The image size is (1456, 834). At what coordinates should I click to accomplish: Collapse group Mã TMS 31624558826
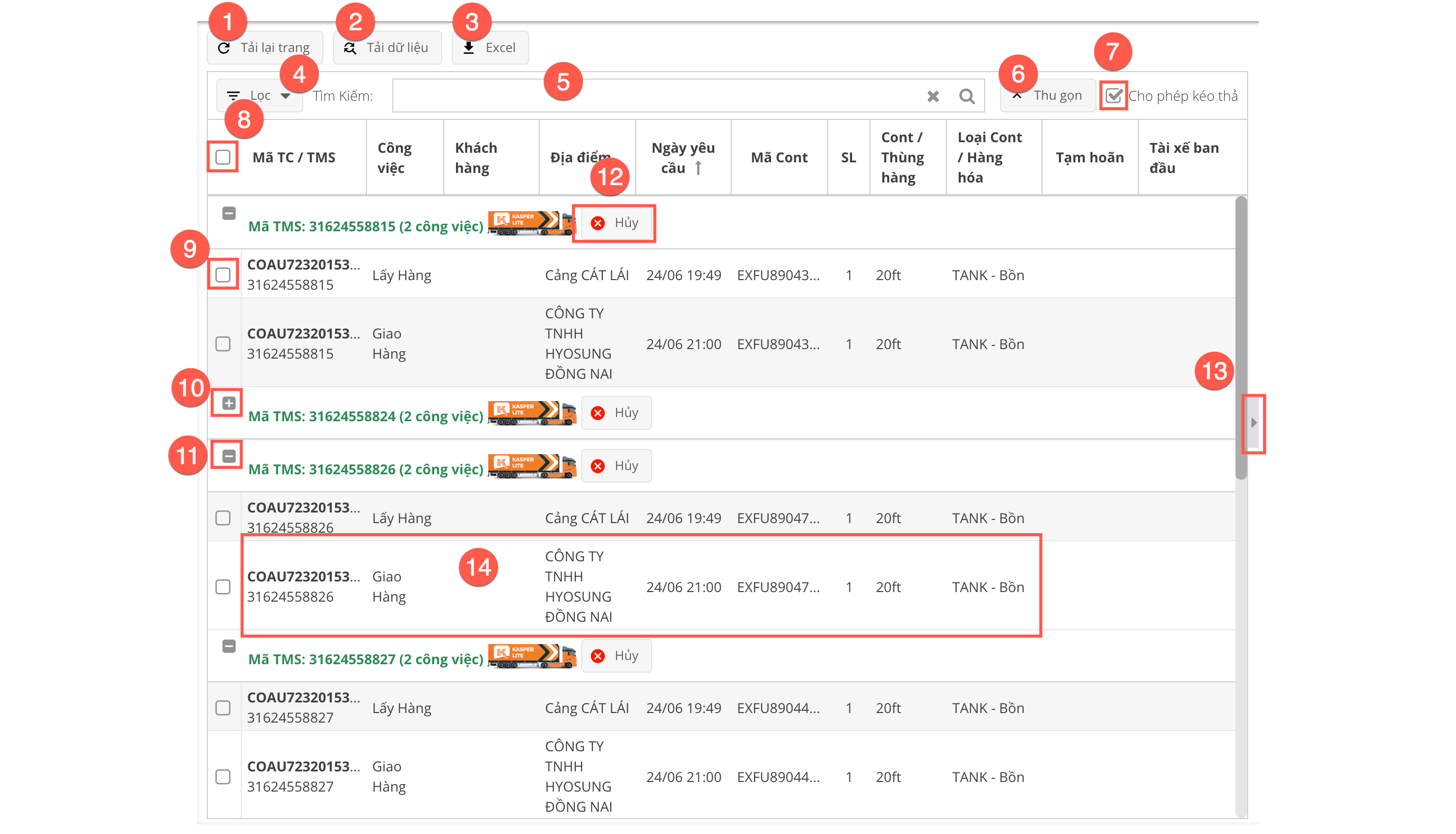(229, 456)
